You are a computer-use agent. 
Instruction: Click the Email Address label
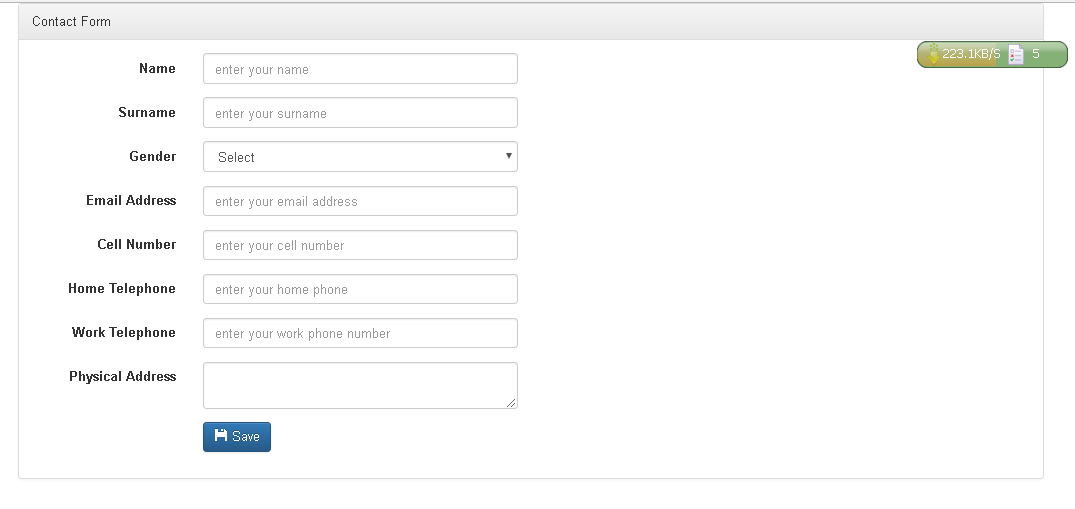click(131, 200)
